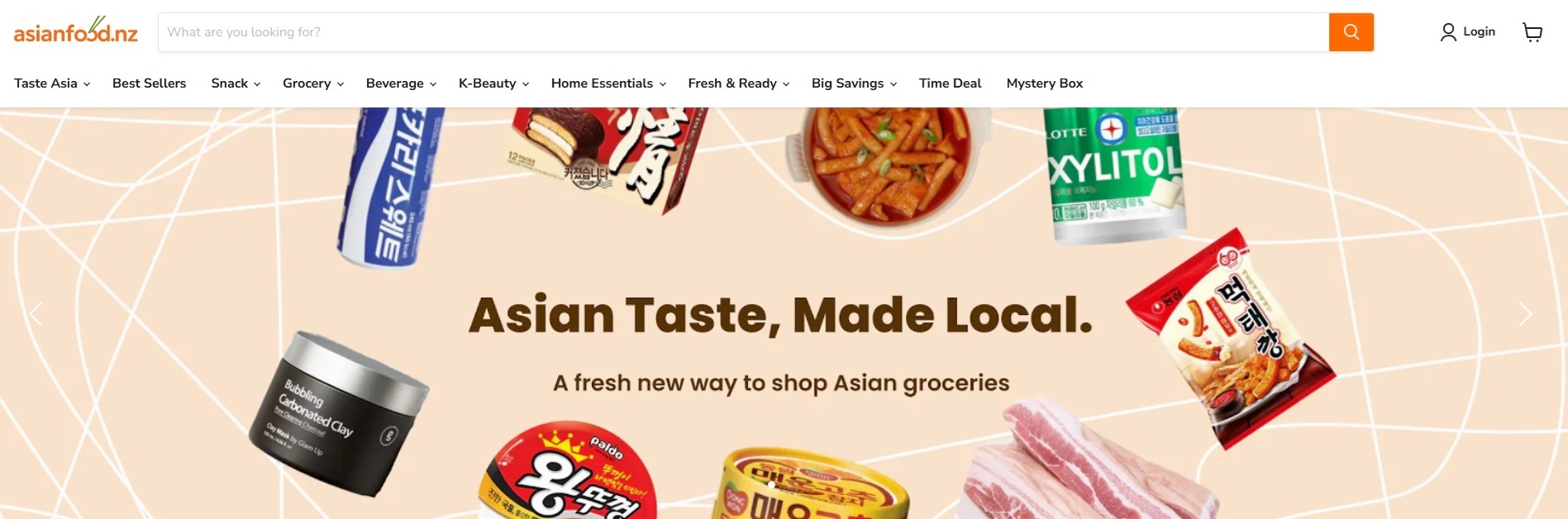Click the orange search magnifier button
This screenshot has height=519, width=1568.
[1351, 32]
